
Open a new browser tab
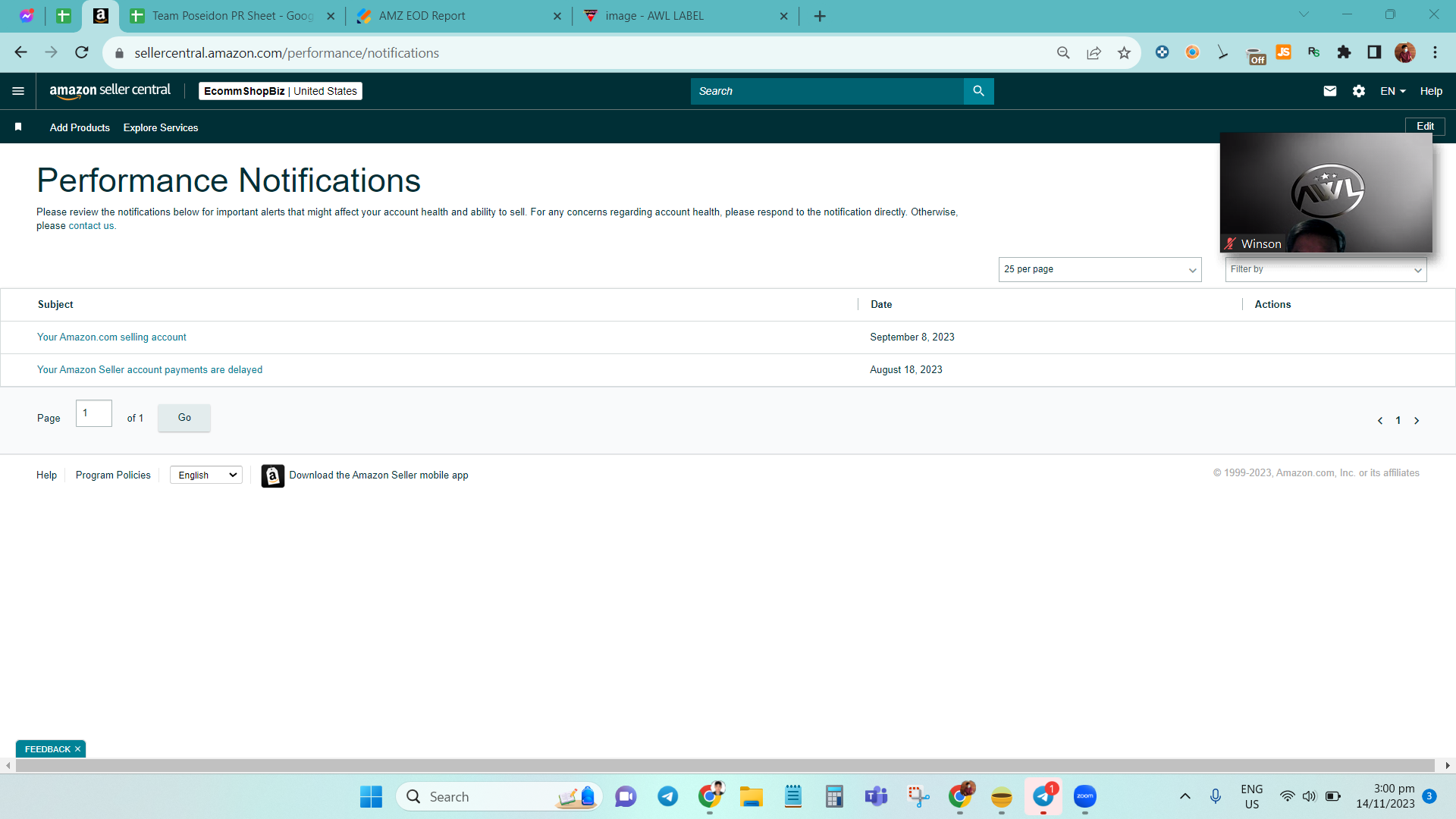point(820,16)
